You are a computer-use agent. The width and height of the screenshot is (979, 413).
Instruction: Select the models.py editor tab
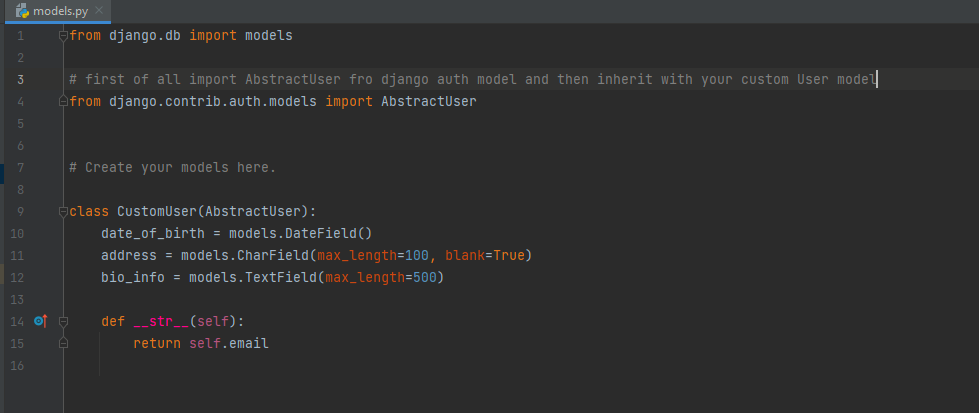pyautogui.click(x=58, y=11)
